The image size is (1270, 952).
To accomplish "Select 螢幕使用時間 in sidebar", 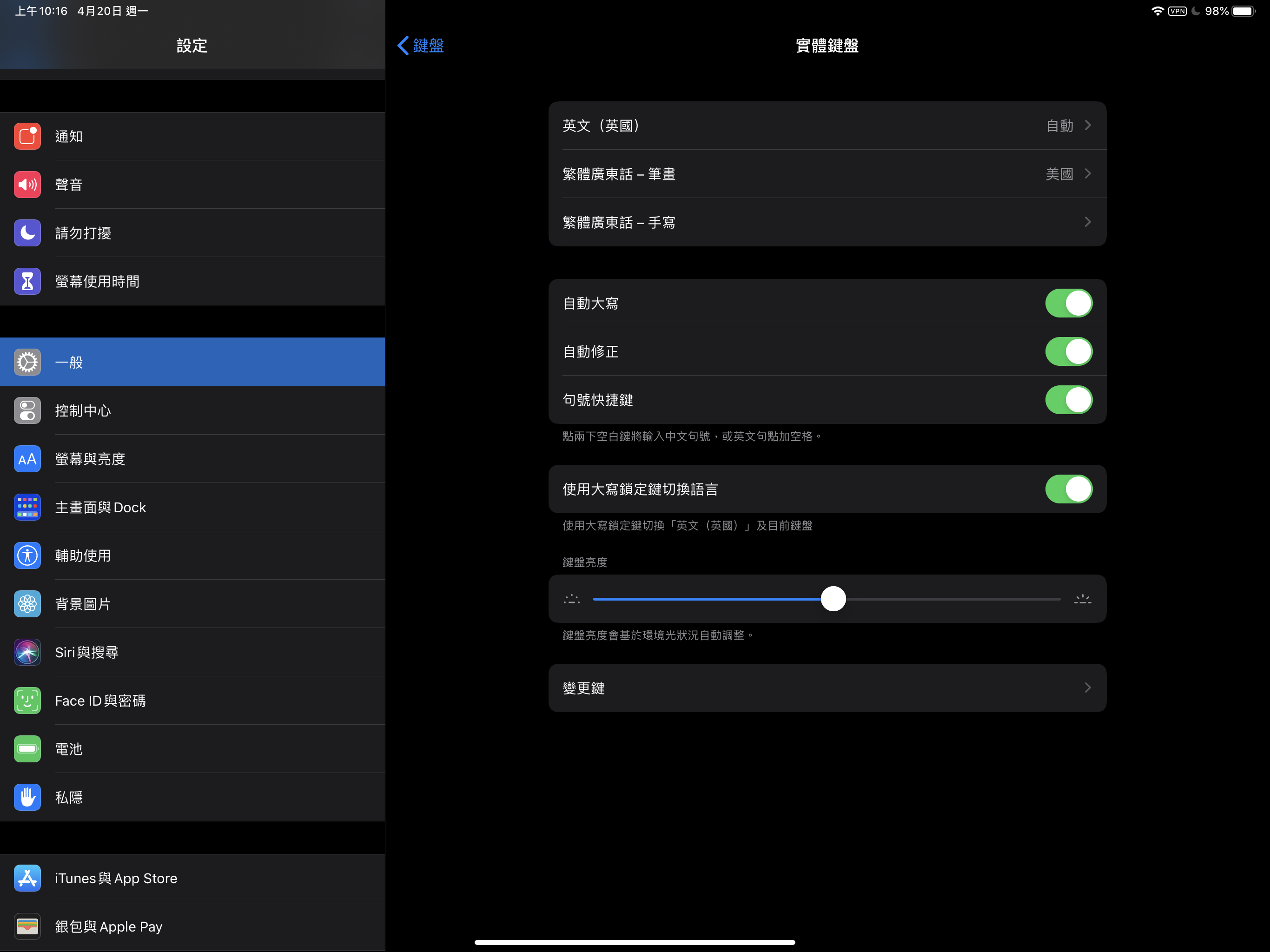I will tap(192, 281).
